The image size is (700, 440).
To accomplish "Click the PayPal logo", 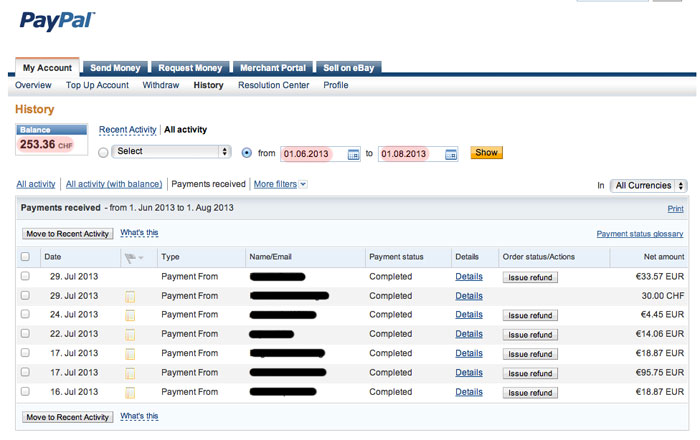I will 58,21.
